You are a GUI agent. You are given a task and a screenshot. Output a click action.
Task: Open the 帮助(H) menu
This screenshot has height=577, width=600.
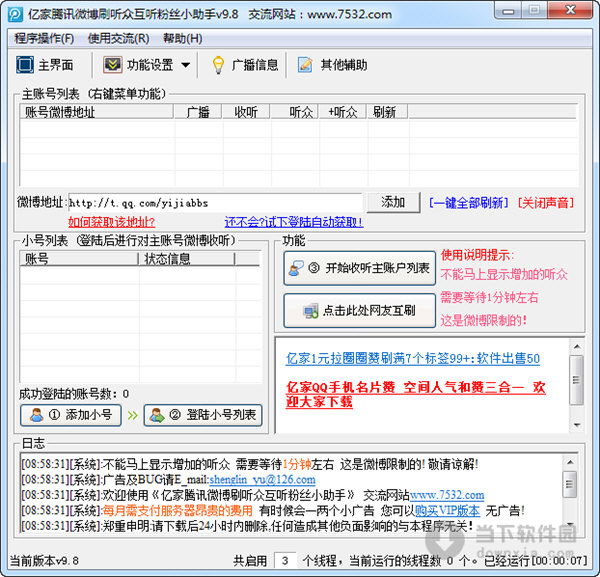tap(183, 38)
